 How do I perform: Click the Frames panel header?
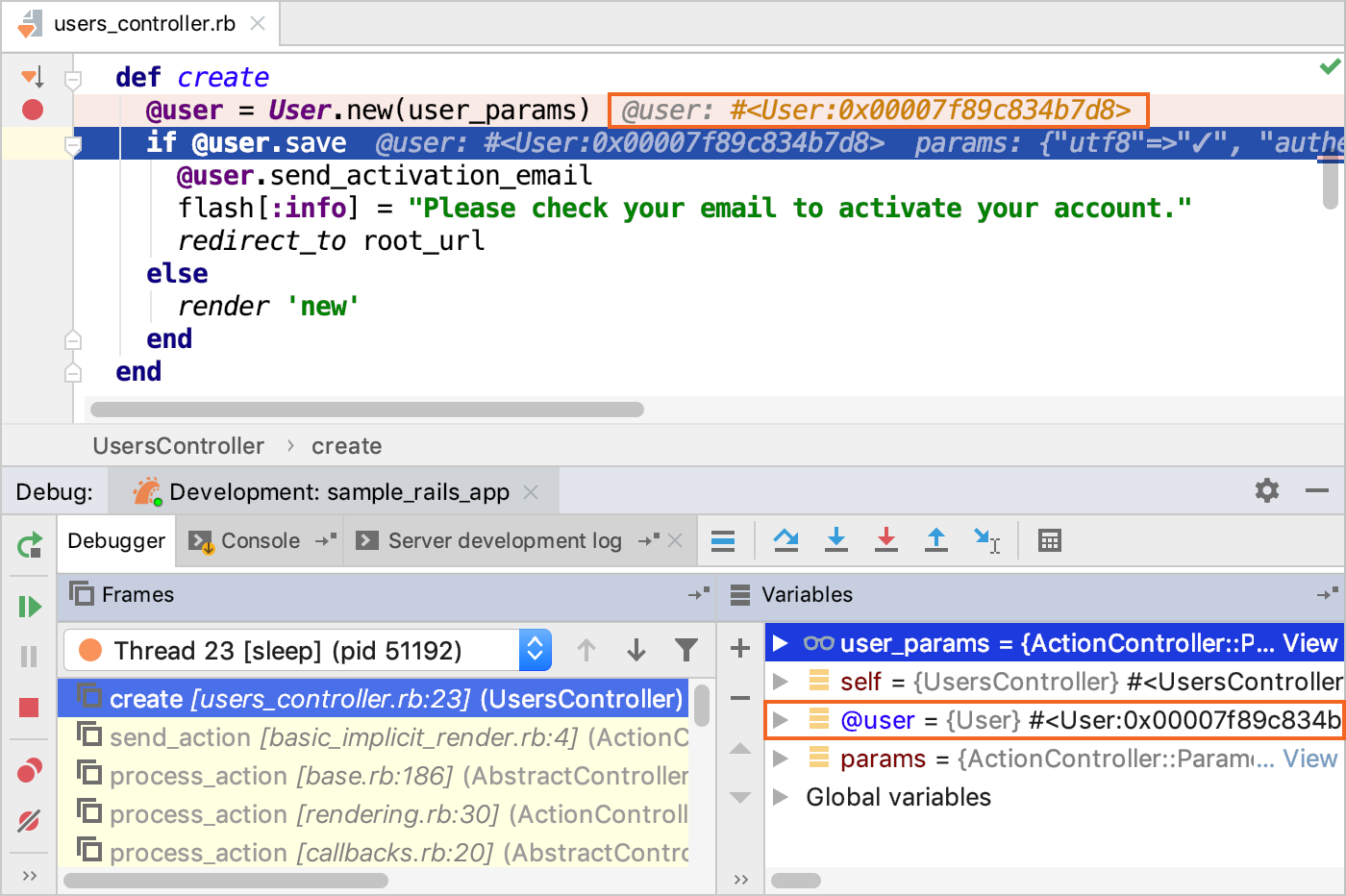pyautogui.click(x=387, y=595)
